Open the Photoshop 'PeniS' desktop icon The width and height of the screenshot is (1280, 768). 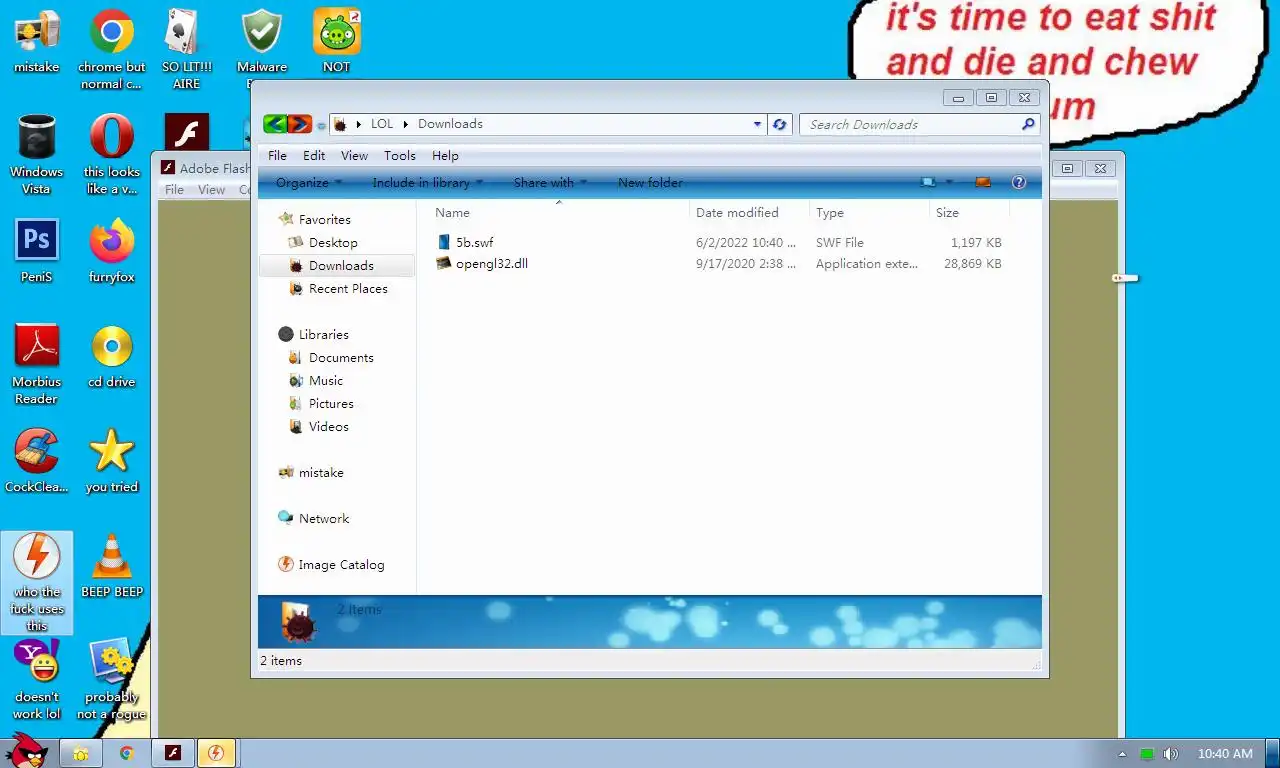click(x=37, y=250)
